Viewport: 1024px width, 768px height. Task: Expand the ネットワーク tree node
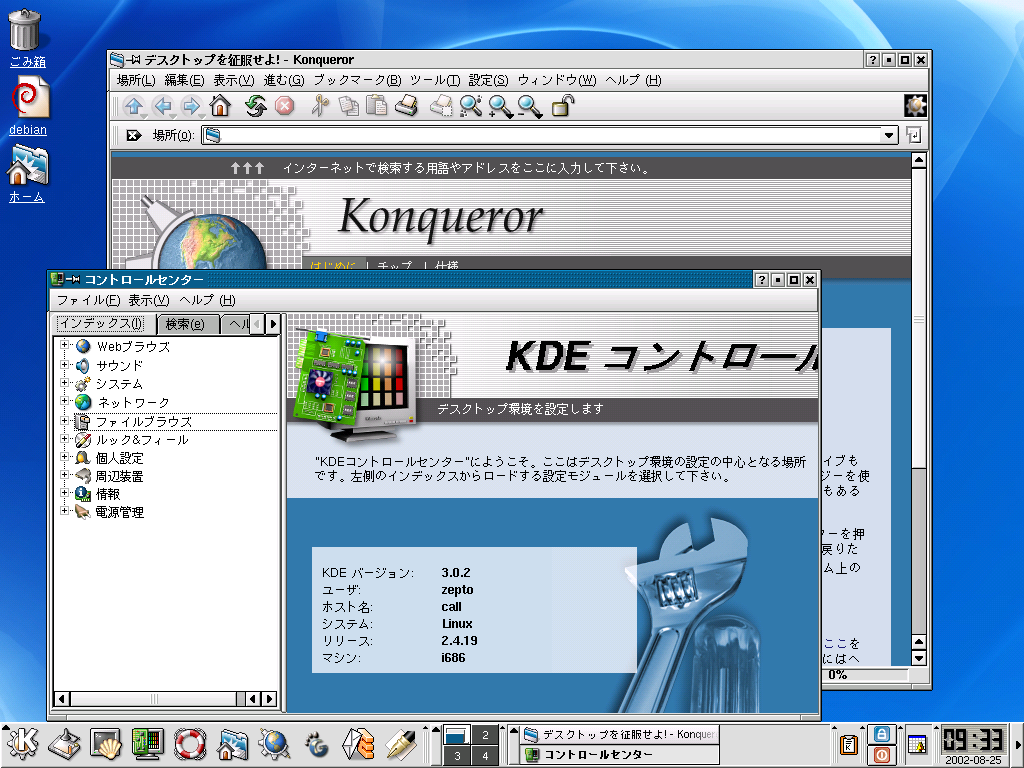64,401
